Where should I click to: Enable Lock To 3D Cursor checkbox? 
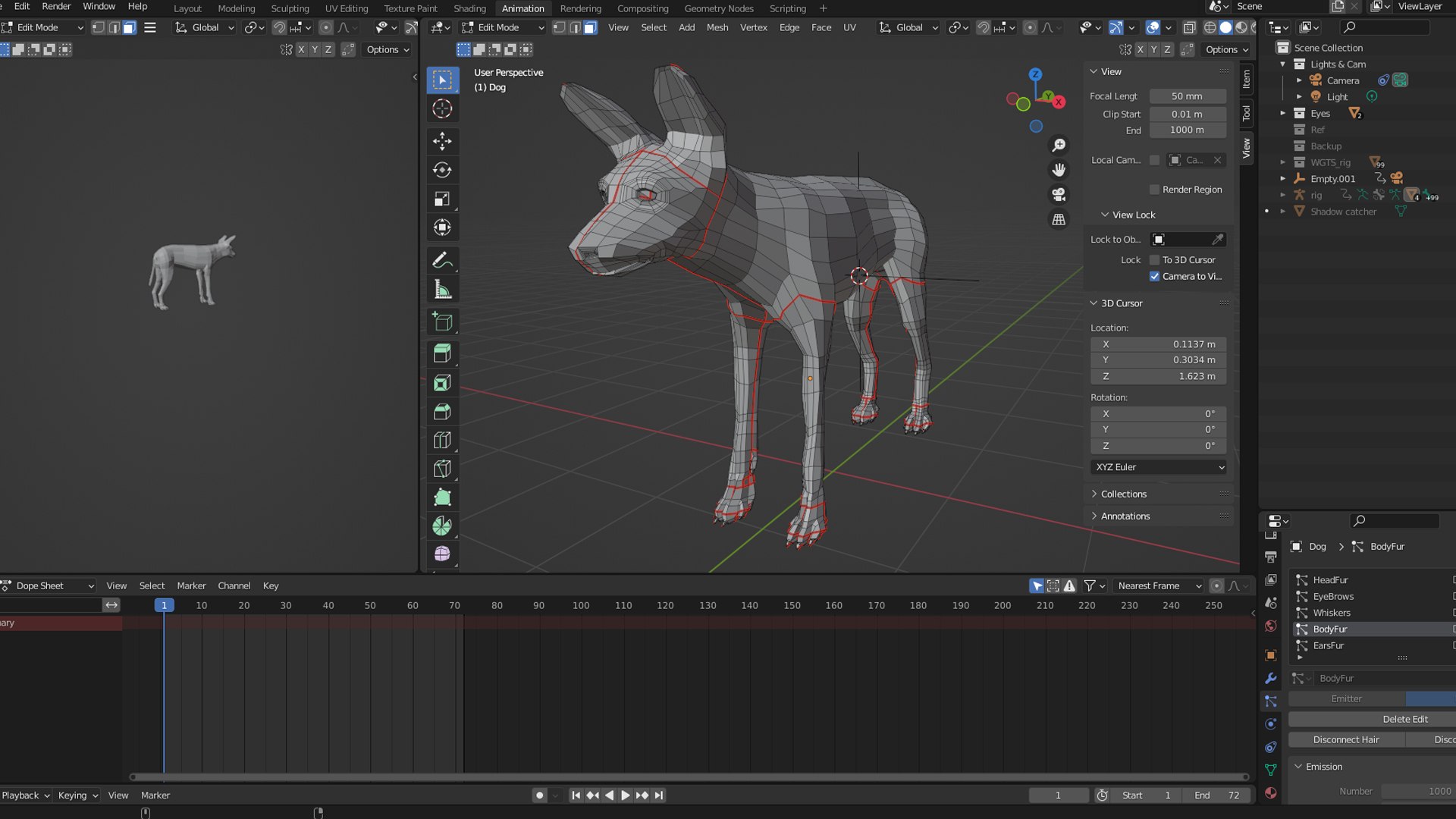coord(1154,260)
